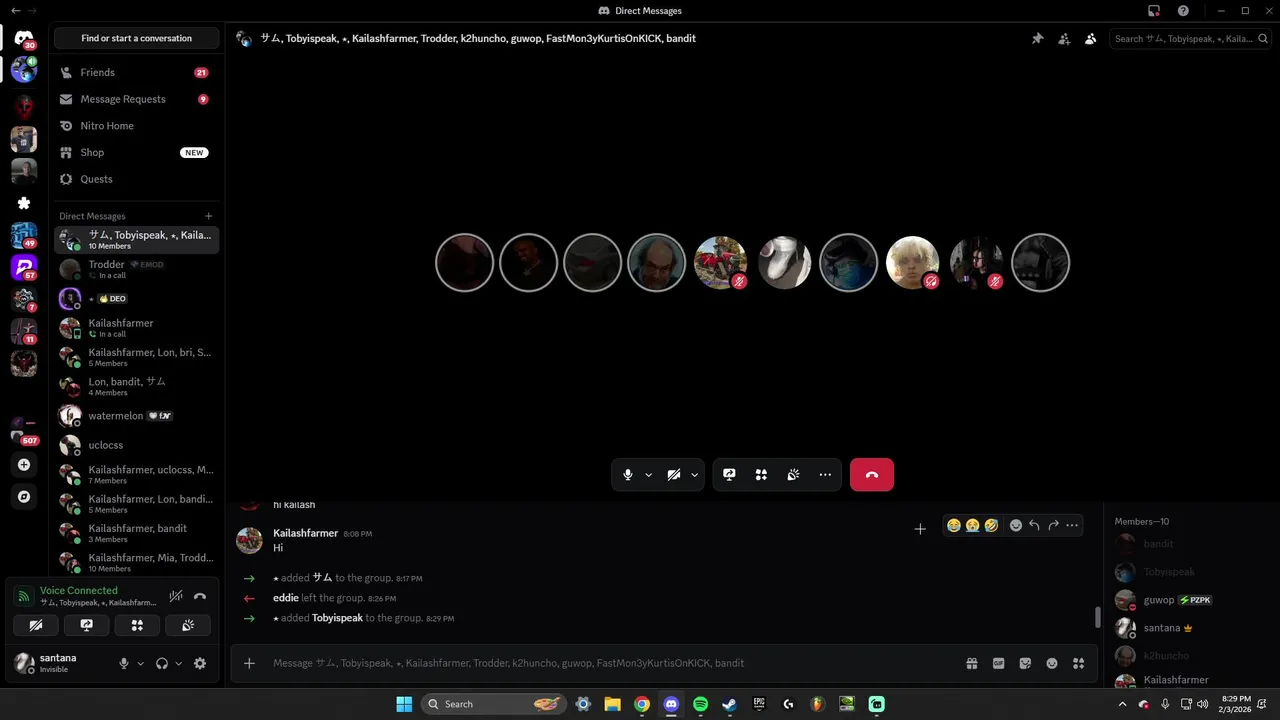
Task: Mute microphone in the call control bar
Action: tap(628, 475)
